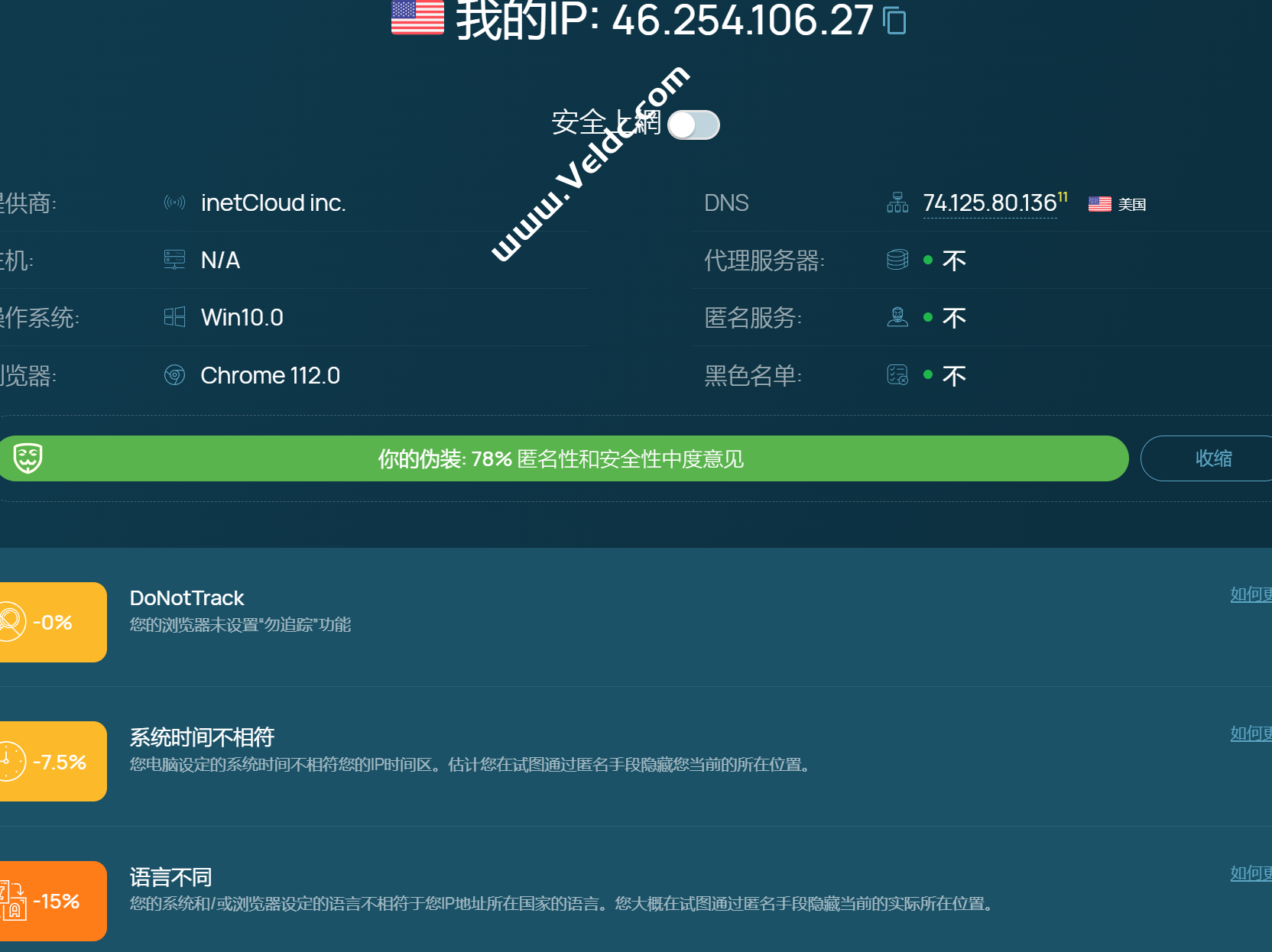Viewport: 1272px width, 952px height.
Task: Click the DoNotTrack heading
Action: coord(187,597)
